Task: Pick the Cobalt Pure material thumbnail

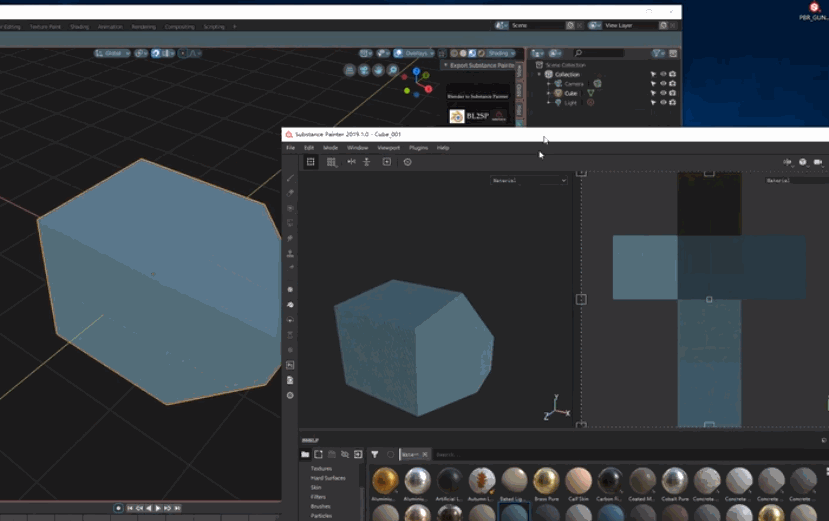Action: pos(675,481)
